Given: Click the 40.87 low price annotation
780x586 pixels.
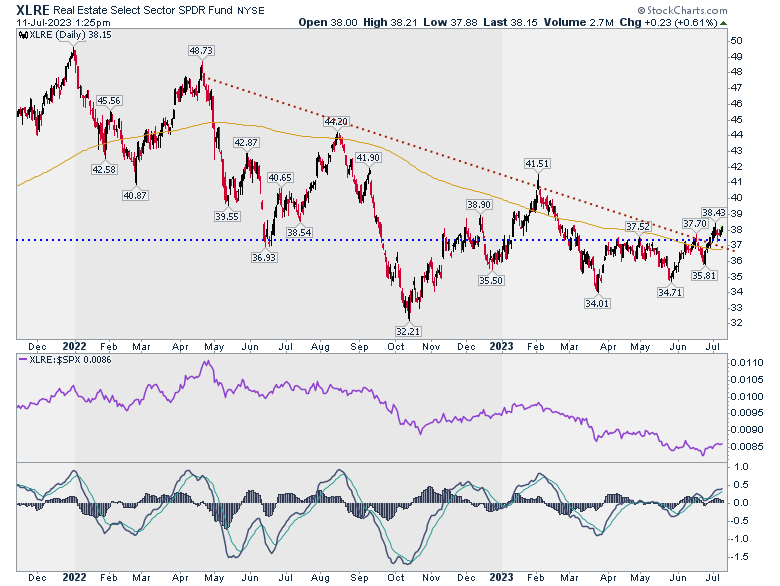Looking at the screenshot, I should click(135, 195).
